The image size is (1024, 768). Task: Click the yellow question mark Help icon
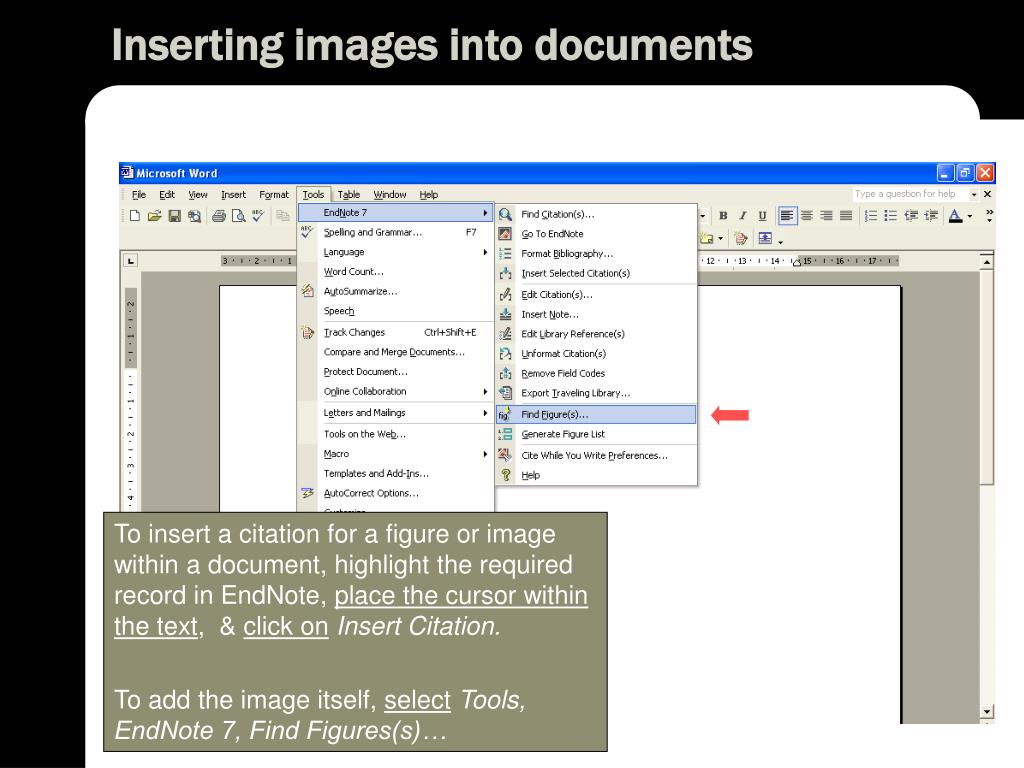tap(505, 475)
